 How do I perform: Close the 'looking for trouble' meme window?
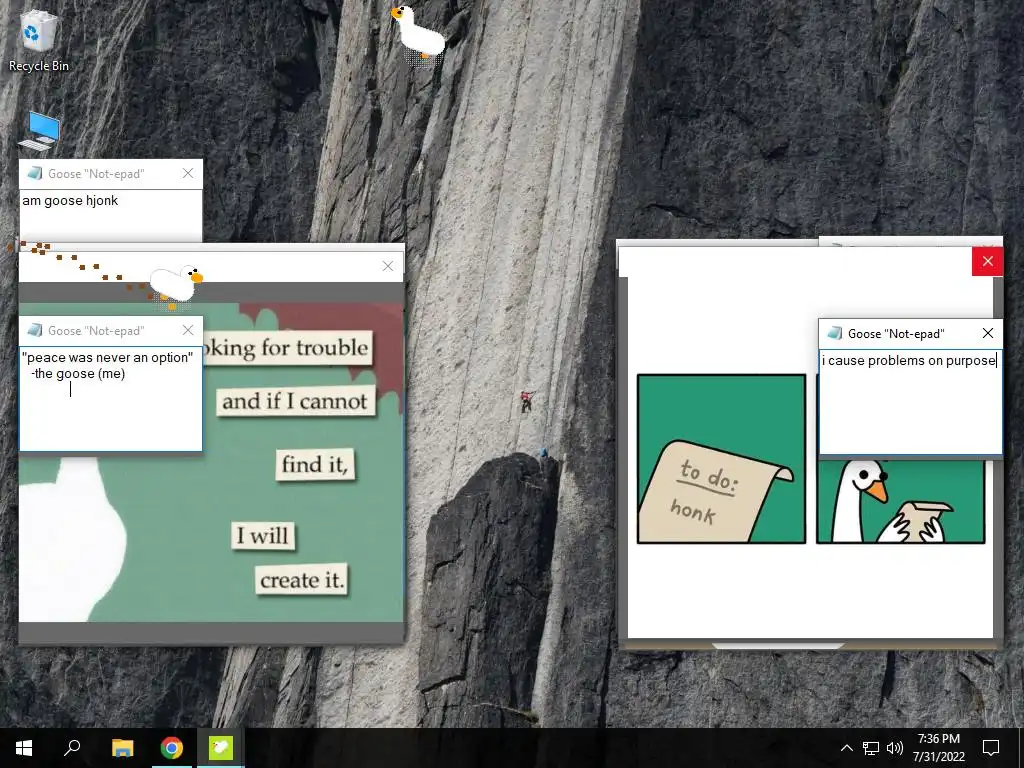pos(388,266)
